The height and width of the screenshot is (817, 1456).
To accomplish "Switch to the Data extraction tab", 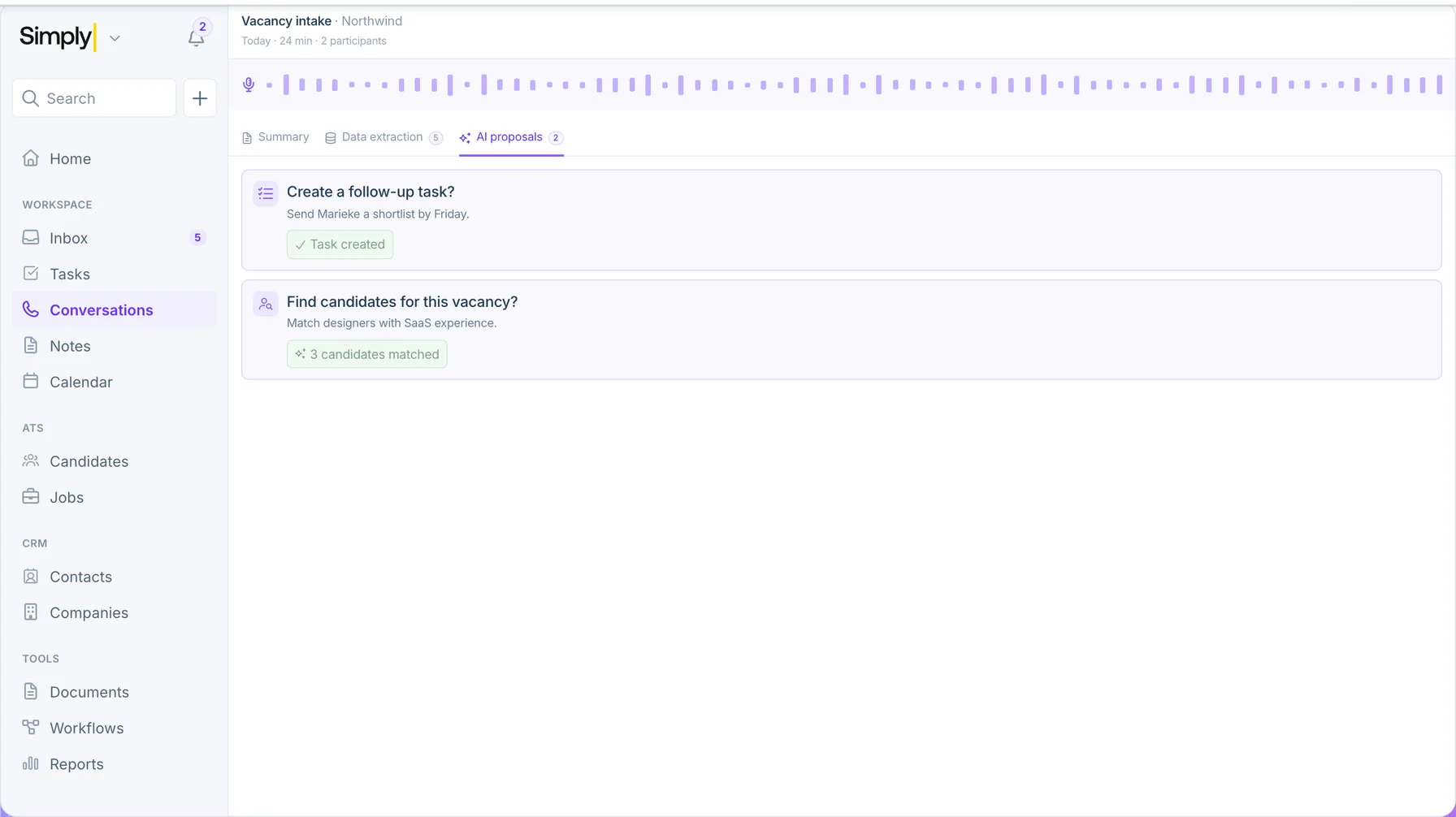I will point(383,137).
